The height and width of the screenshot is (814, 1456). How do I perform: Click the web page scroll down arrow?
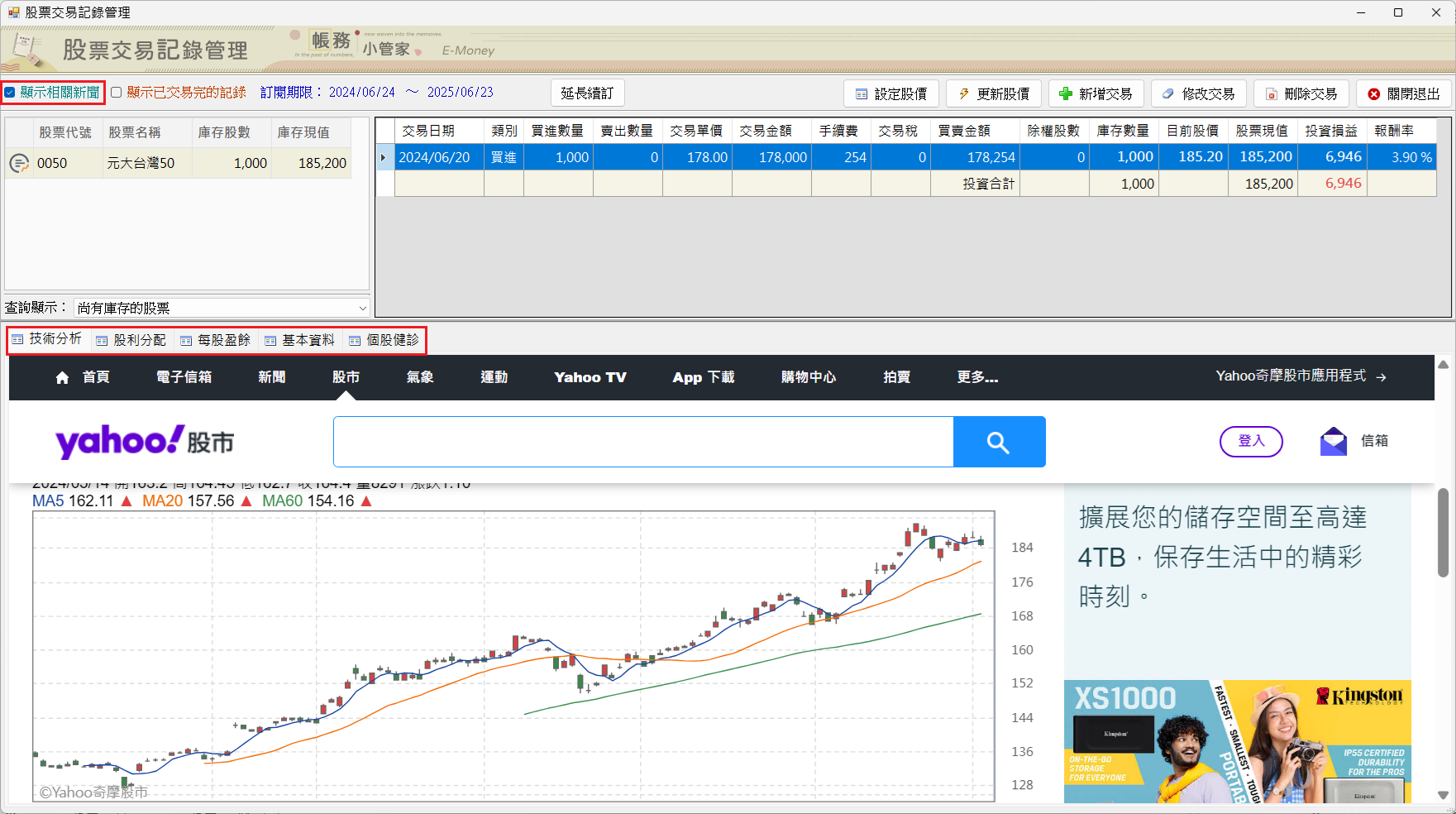(1443, 795)
